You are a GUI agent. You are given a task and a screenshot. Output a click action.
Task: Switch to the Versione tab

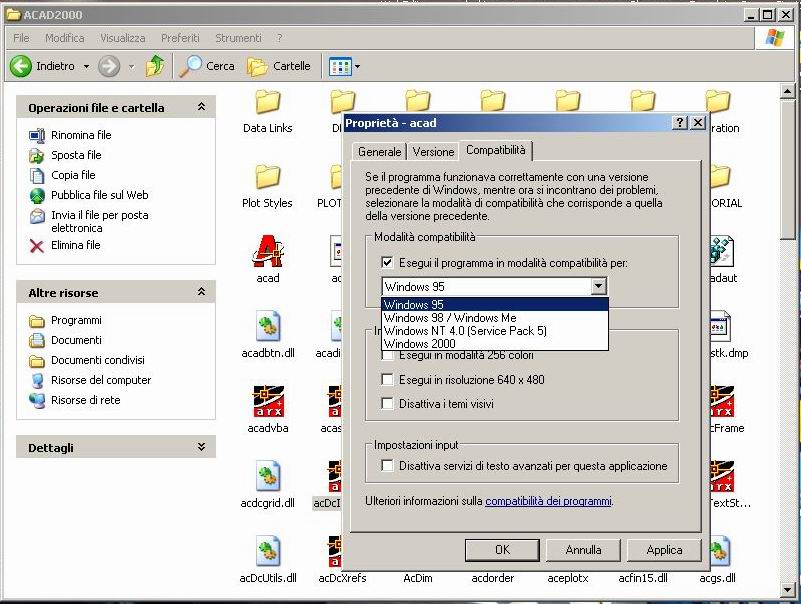tap(433, 152)
